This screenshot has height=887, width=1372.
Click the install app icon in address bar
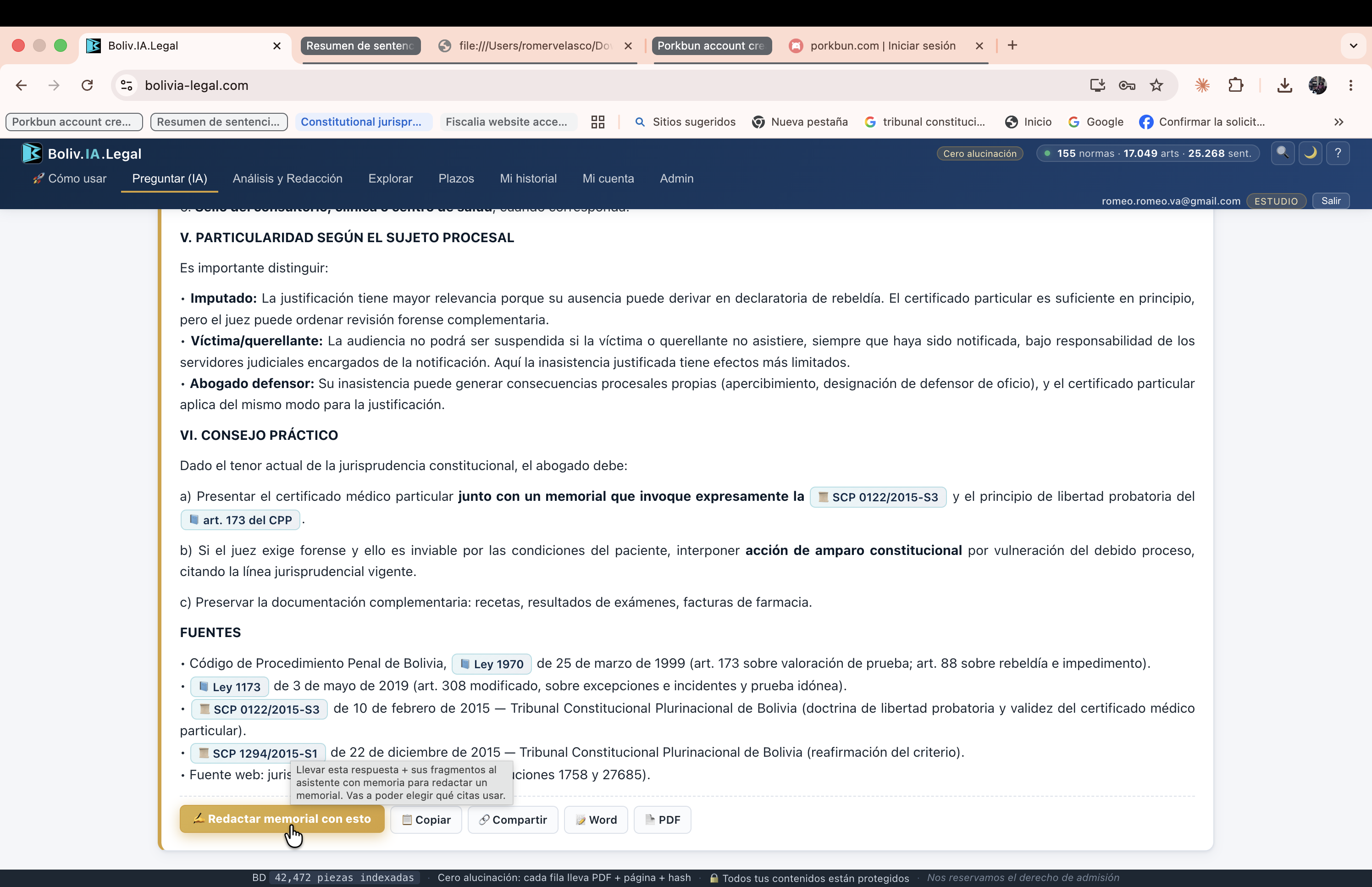pos(1097,85)
